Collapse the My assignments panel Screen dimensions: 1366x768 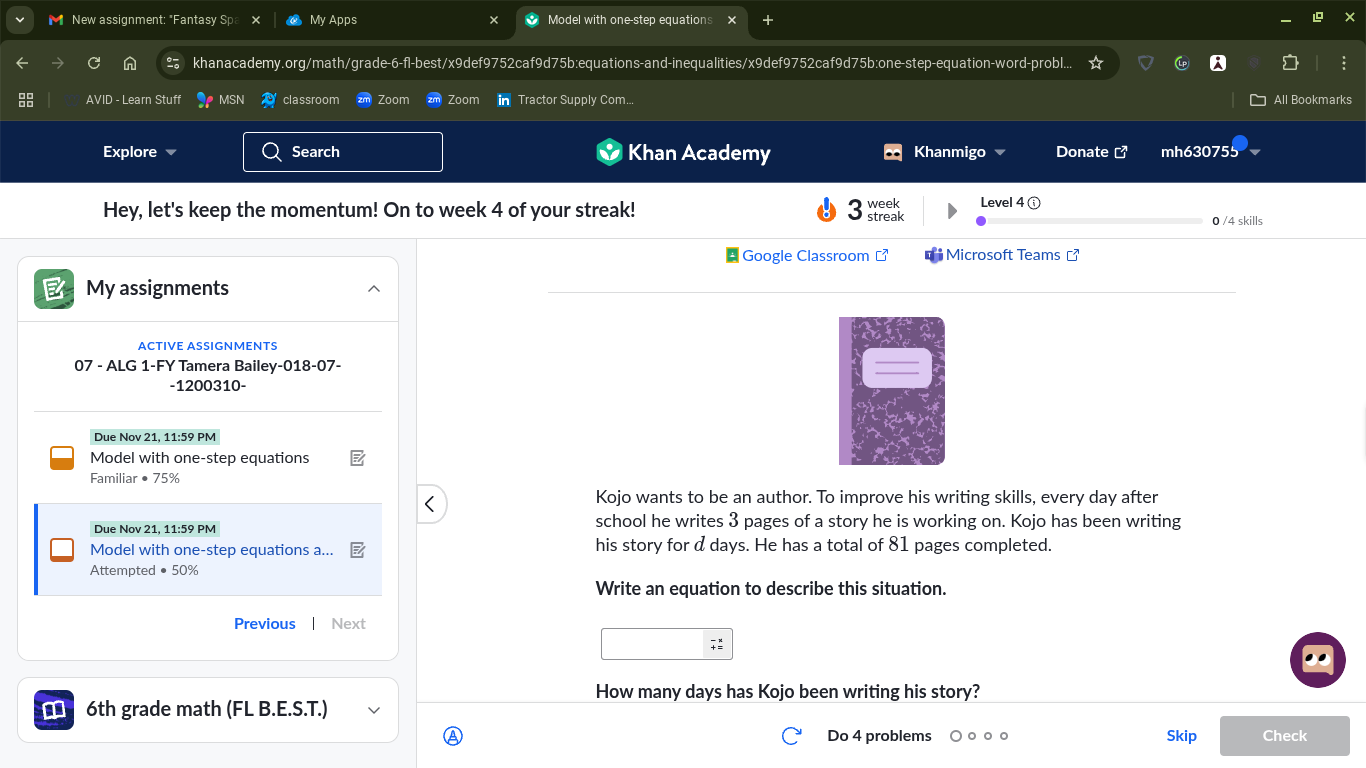(x=374, y=288)
